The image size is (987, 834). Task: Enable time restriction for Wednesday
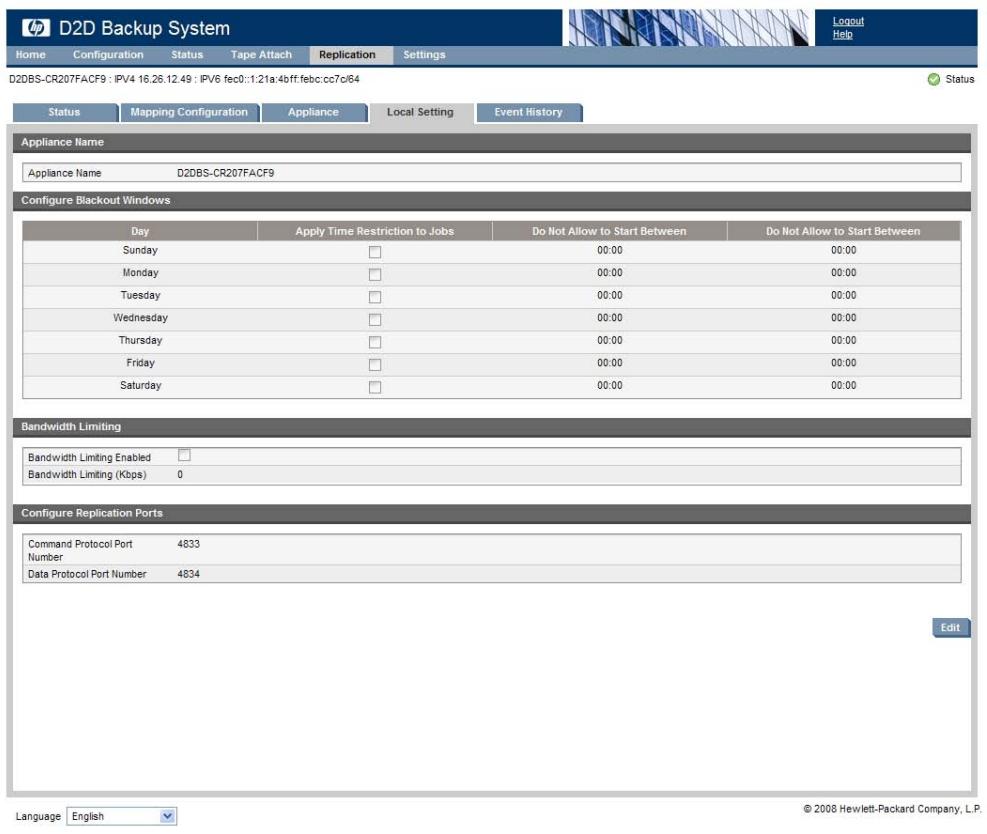375,320
